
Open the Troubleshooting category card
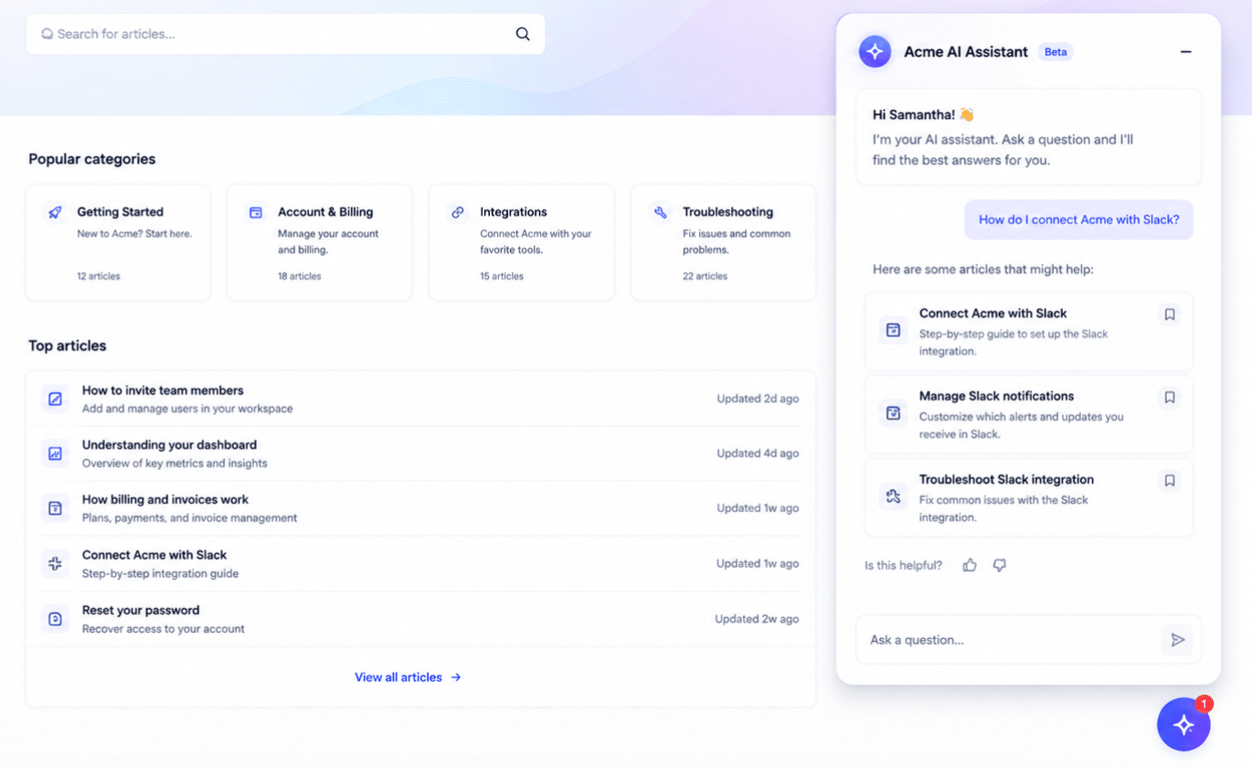coord(723,242)
